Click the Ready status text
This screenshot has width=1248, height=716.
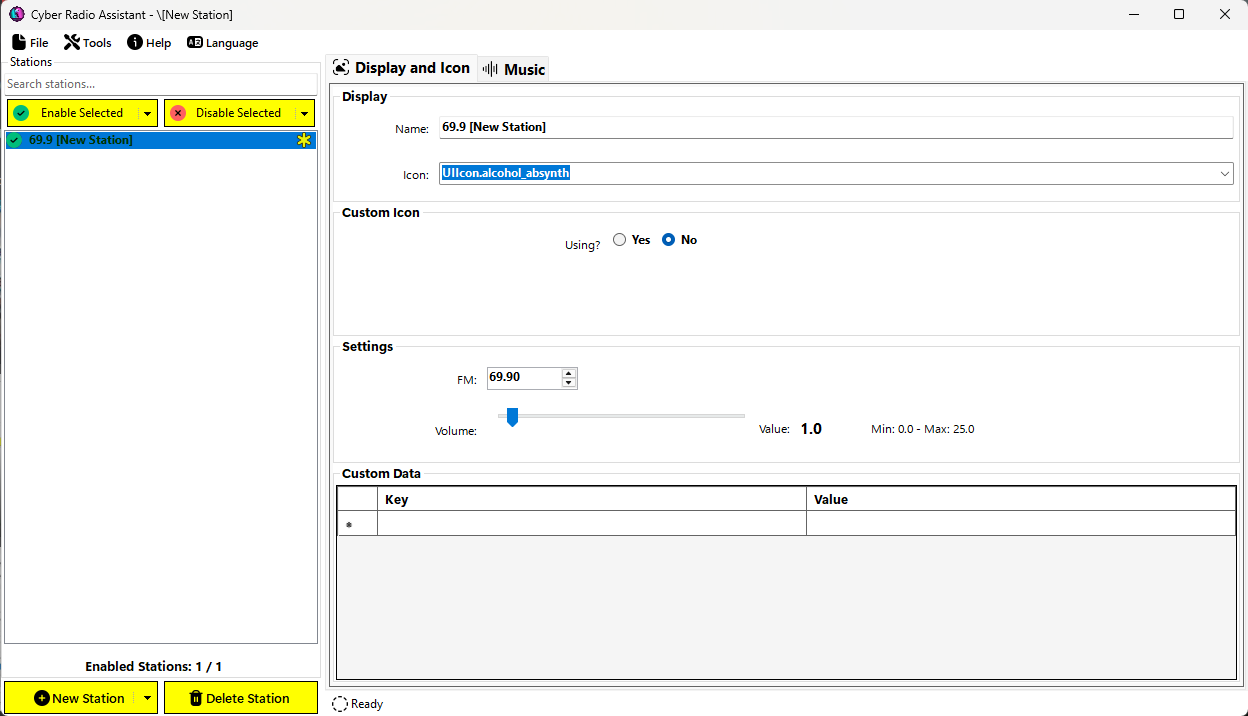coord(367,704)
